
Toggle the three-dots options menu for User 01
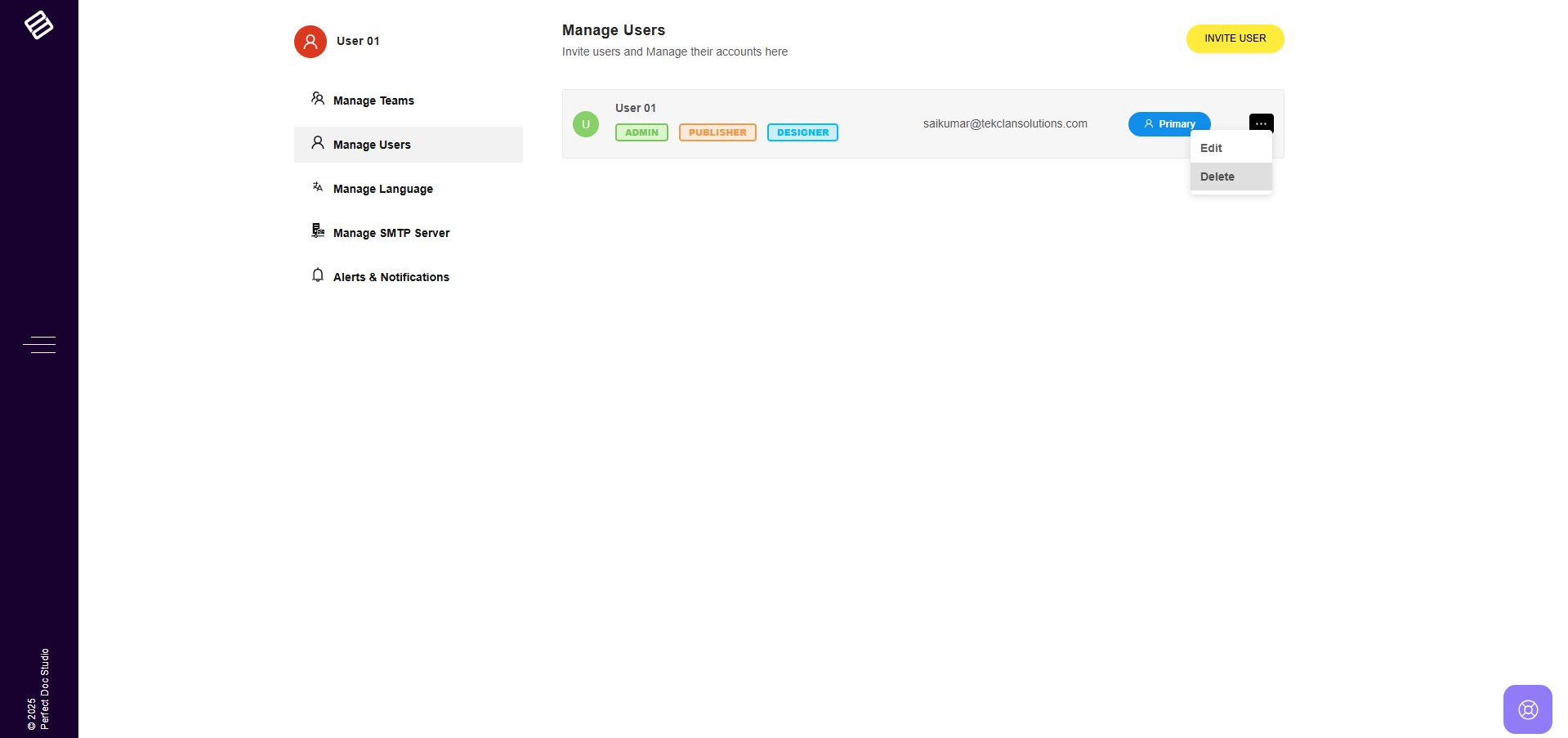[1261, 123]
